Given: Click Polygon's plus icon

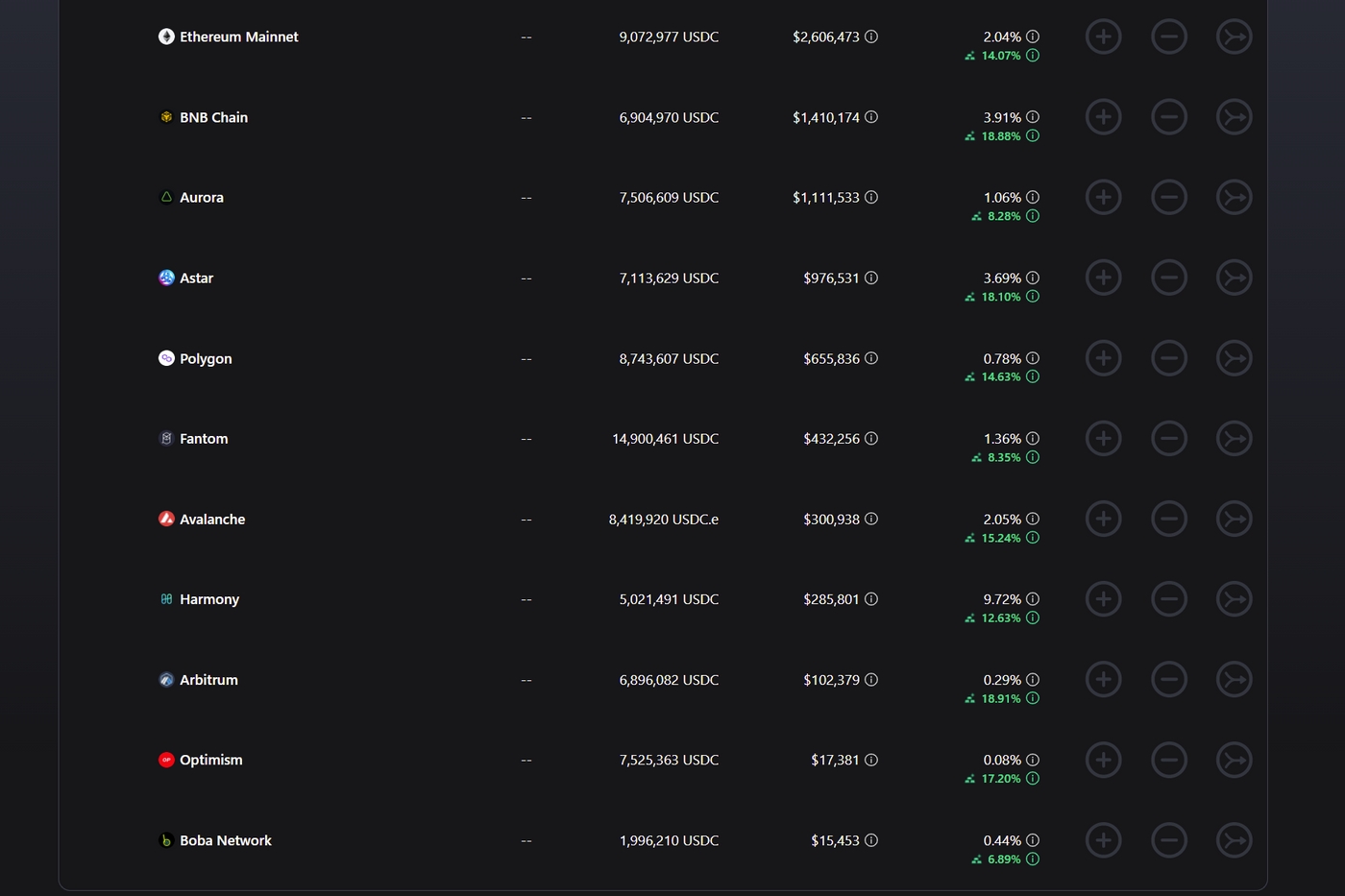Looking at the screenshot, I should [1103, 358].
